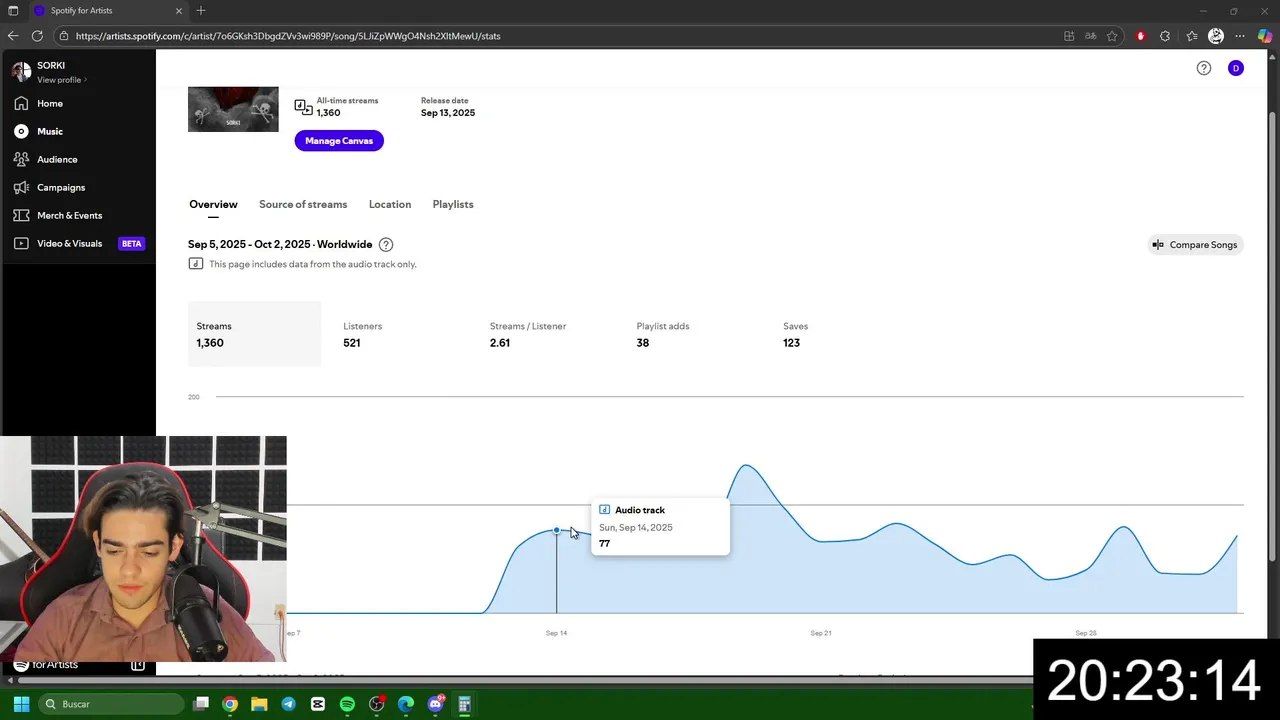Click the Buscar taskbar search box
The height and width of the screenshot is (720, 1280).
(x=112, y=704)
